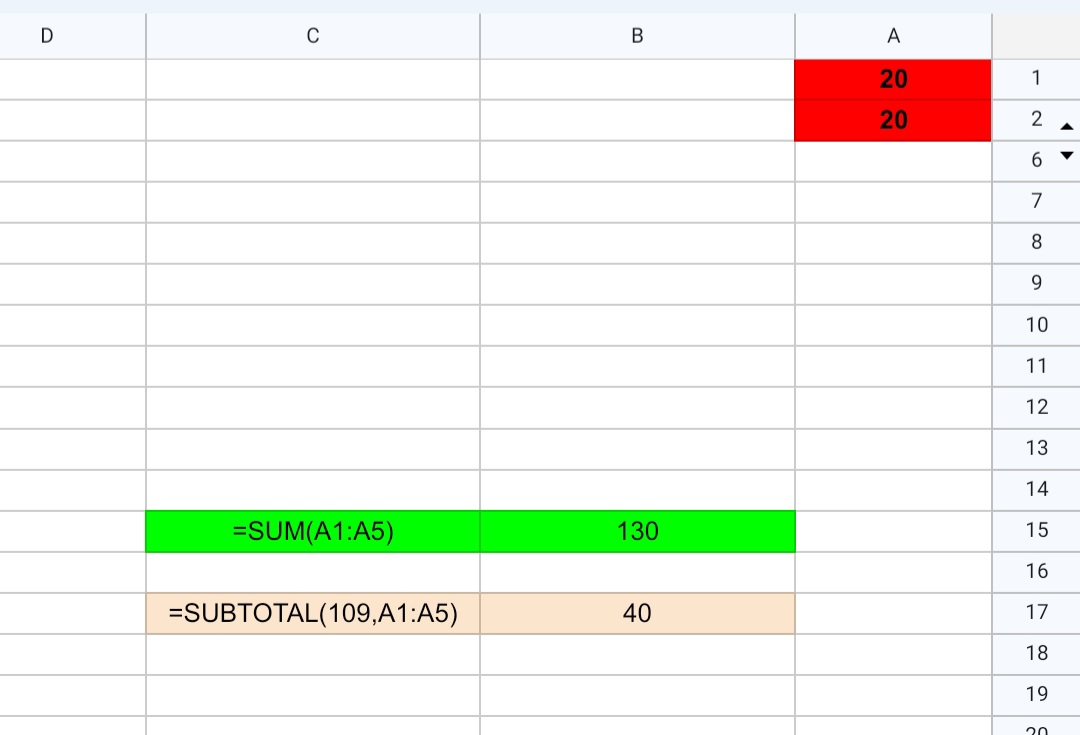Click the empty cell C18 under the SUBTOTAL formula
Image resolution: width=1080 pixels, height=735 pixels.
[313, 653]
